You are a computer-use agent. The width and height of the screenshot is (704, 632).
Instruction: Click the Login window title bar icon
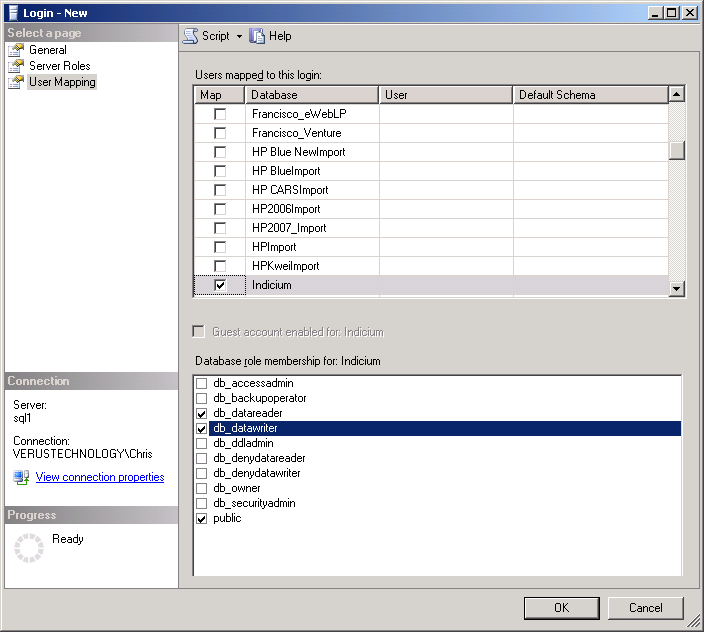[12, 12]
